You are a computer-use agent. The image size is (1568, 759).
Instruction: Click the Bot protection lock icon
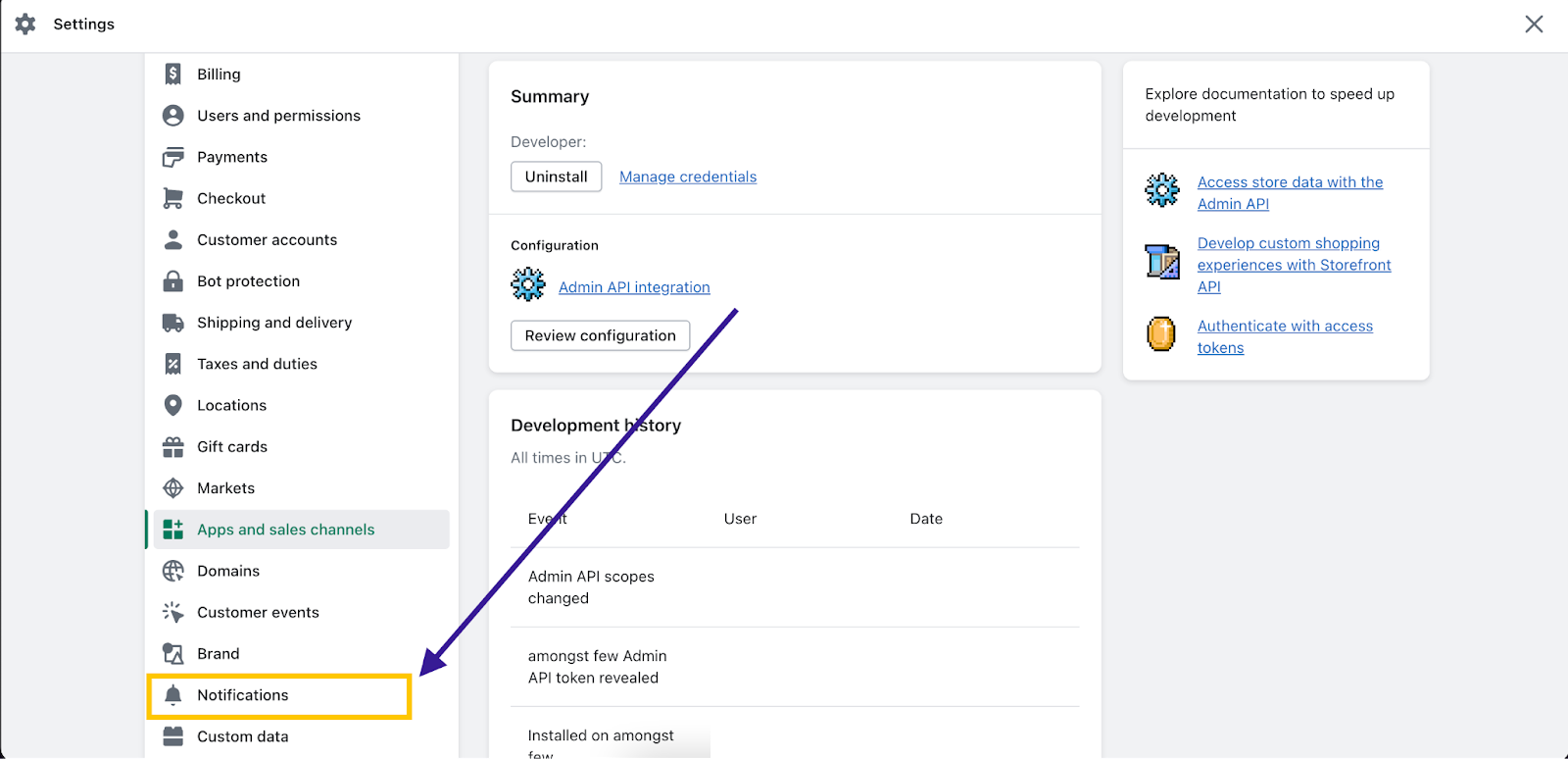coord(173,281)
